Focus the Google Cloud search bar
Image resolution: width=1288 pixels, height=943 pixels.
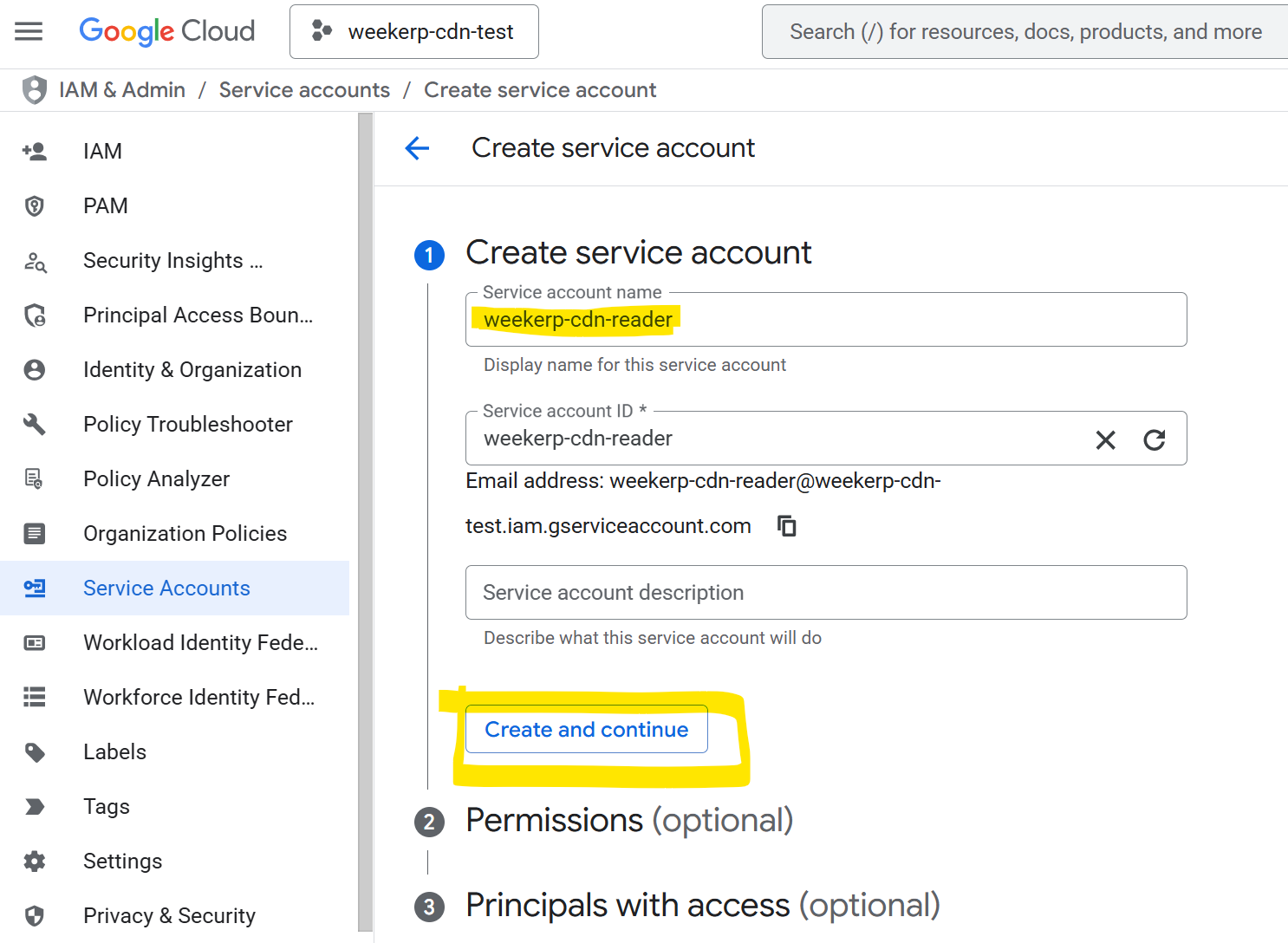[x=1025, y=32]
